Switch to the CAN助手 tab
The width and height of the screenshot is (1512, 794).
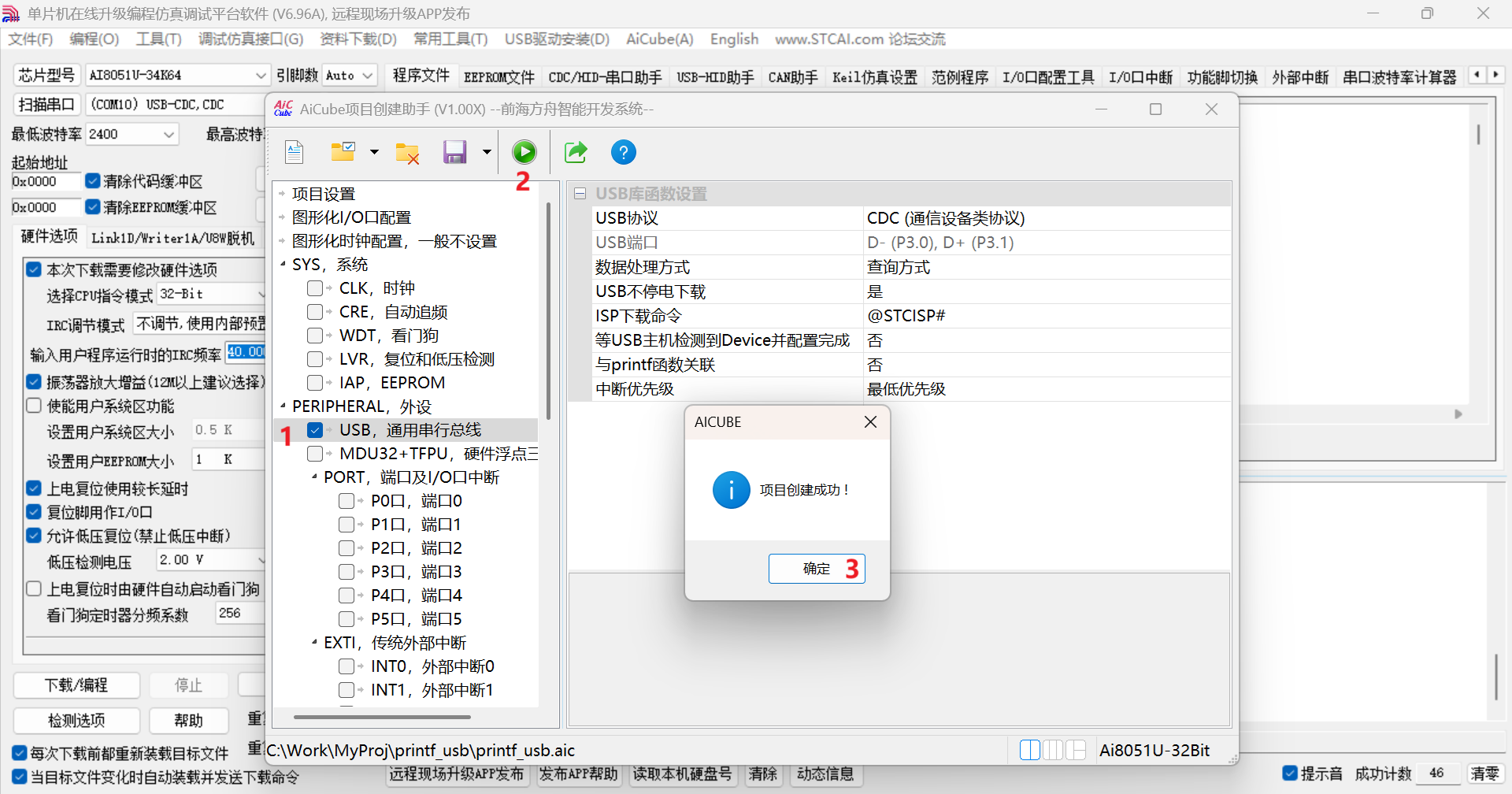[792, 77]
